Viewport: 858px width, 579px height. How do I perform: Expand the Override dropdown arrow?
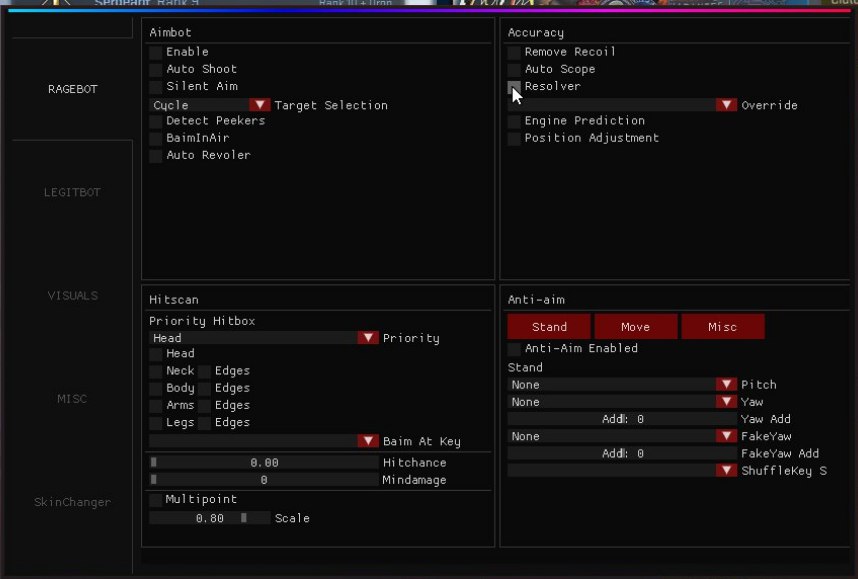(726, 105)
